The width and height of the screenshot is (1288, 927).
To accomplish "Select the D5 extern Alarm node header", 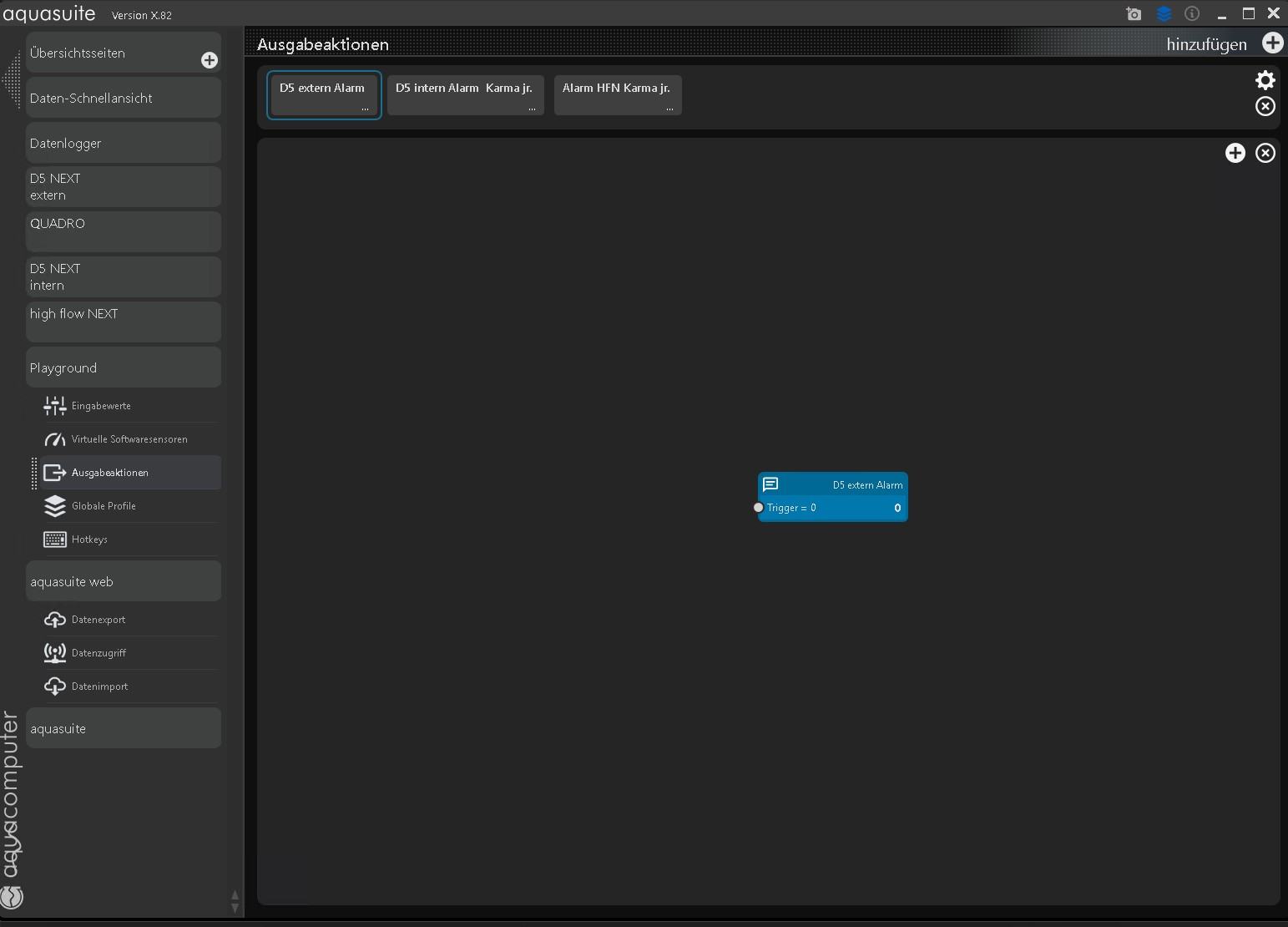I will (x=833, y=484).
